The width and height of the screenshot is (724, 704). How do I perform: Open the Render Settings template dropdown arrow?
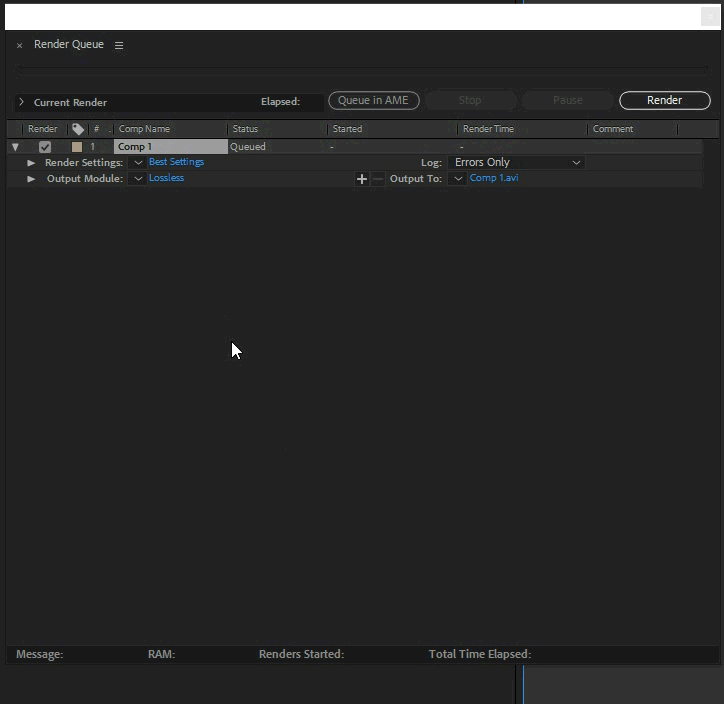click(138, 163)
